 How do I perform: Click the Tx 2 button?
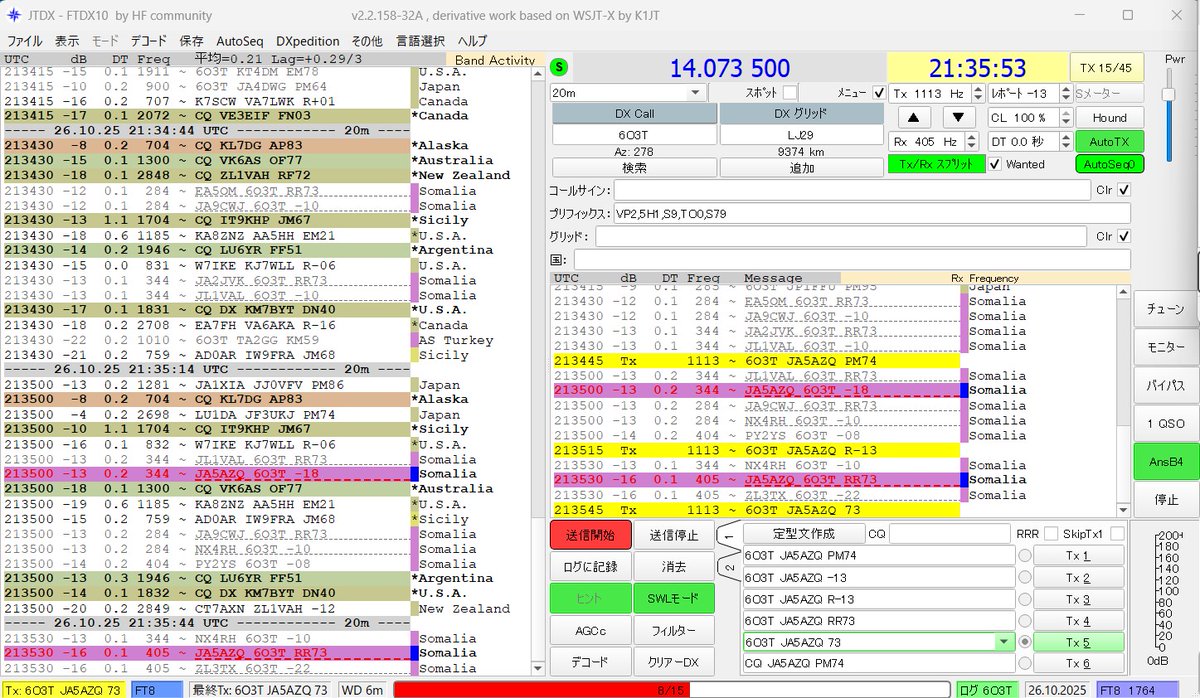coord(1078,578)
